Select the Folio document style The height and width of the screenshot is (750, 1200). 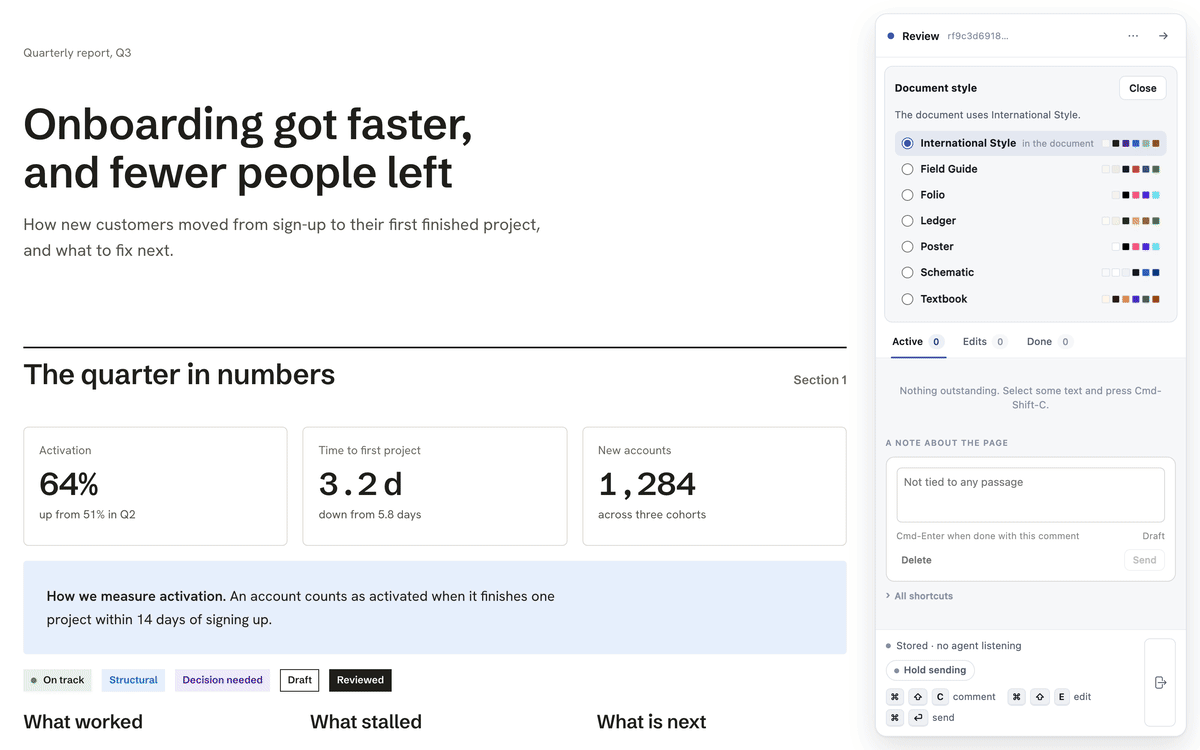1030,195
